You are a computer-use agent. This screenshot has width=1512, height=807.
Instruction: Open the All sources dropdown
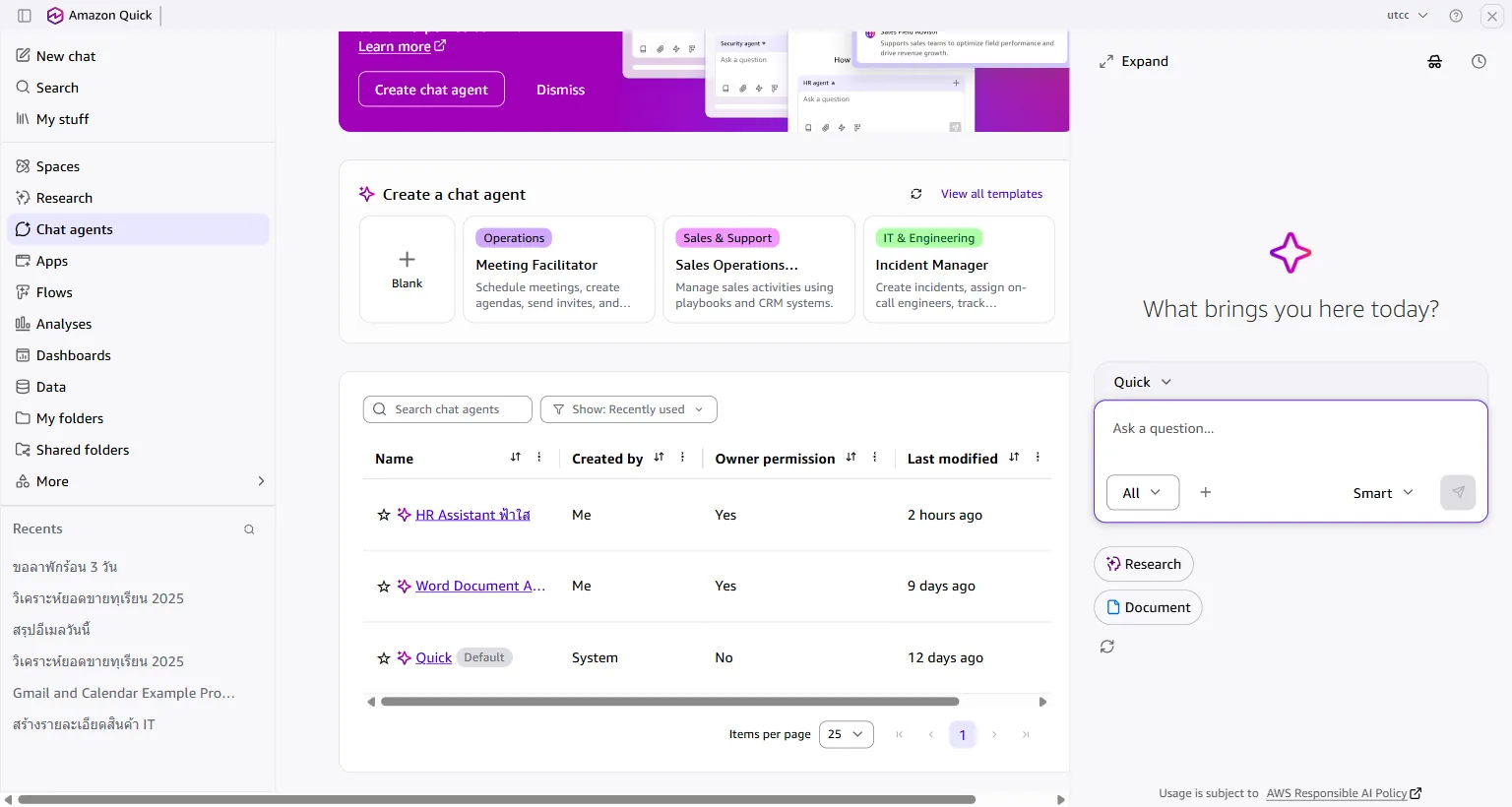pyautogui.click(x=1142, y=492)
